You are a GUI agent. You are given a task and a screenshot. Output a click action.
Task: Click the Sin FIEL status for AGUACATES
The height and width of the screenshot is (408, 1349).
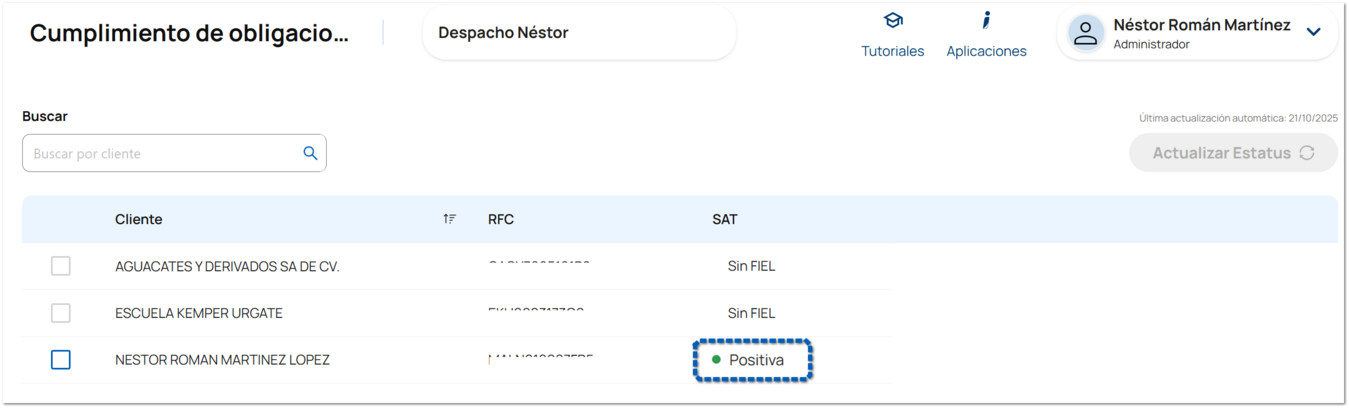point(751,266)
